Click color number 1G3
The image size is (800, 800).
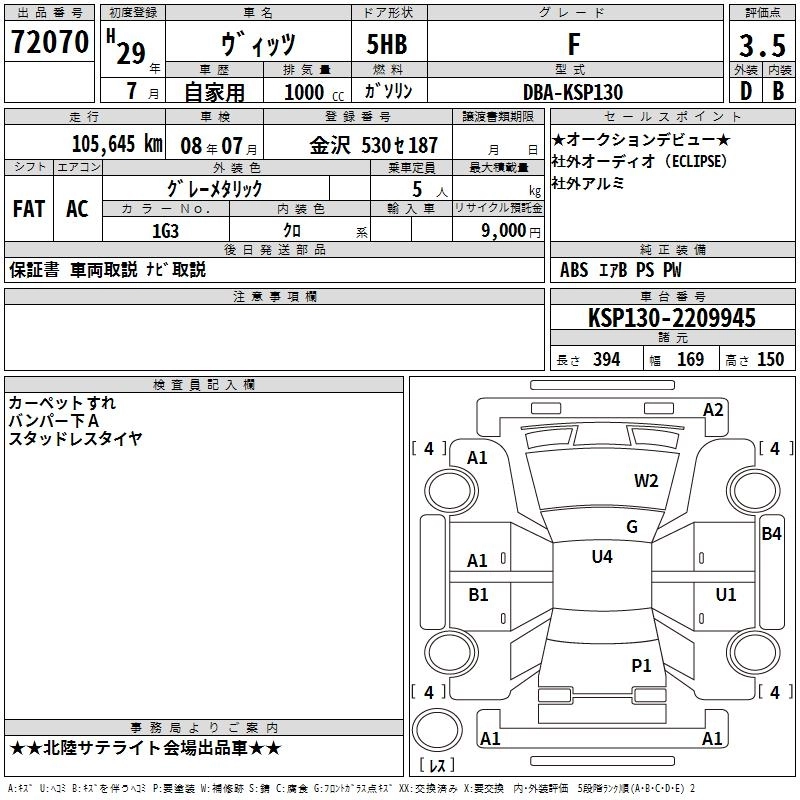coord(165,231)
